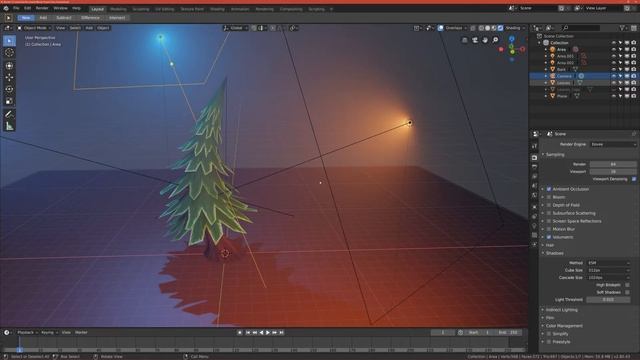Open the Window menu
This screenshot has height=360, width=640.
pyautogui.click(x=60, y=8)
